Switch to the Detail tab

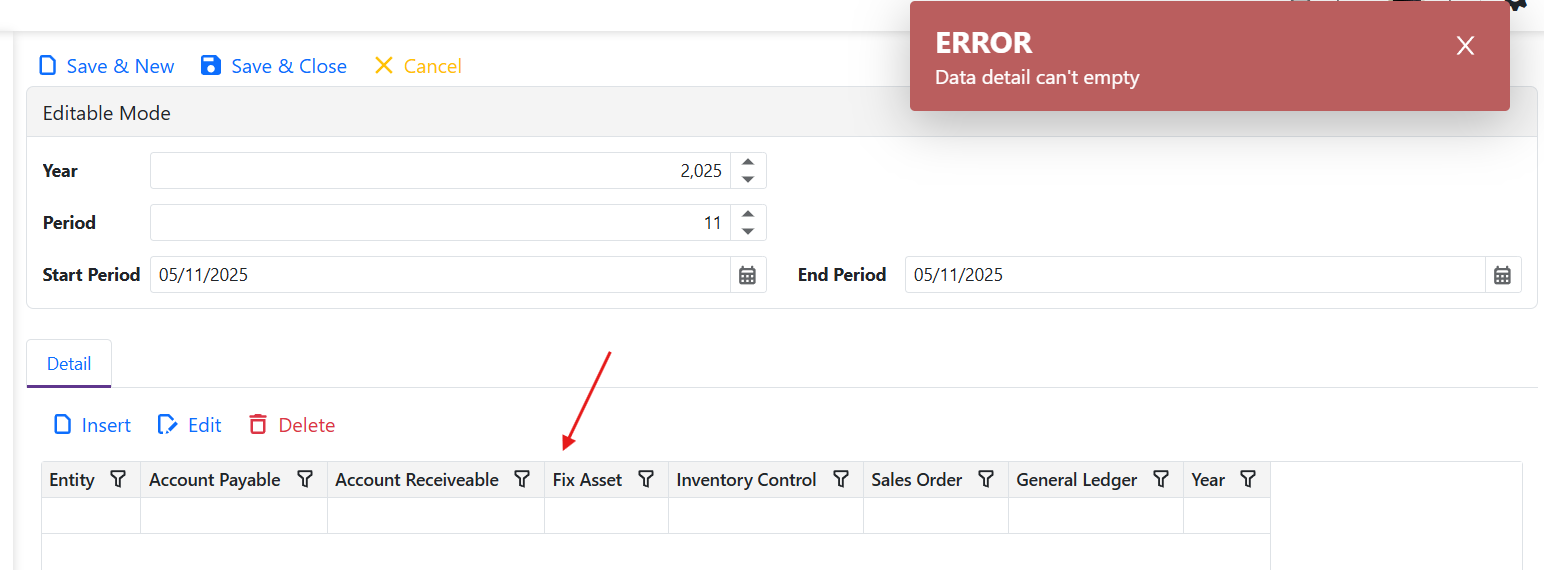(69, 364)
